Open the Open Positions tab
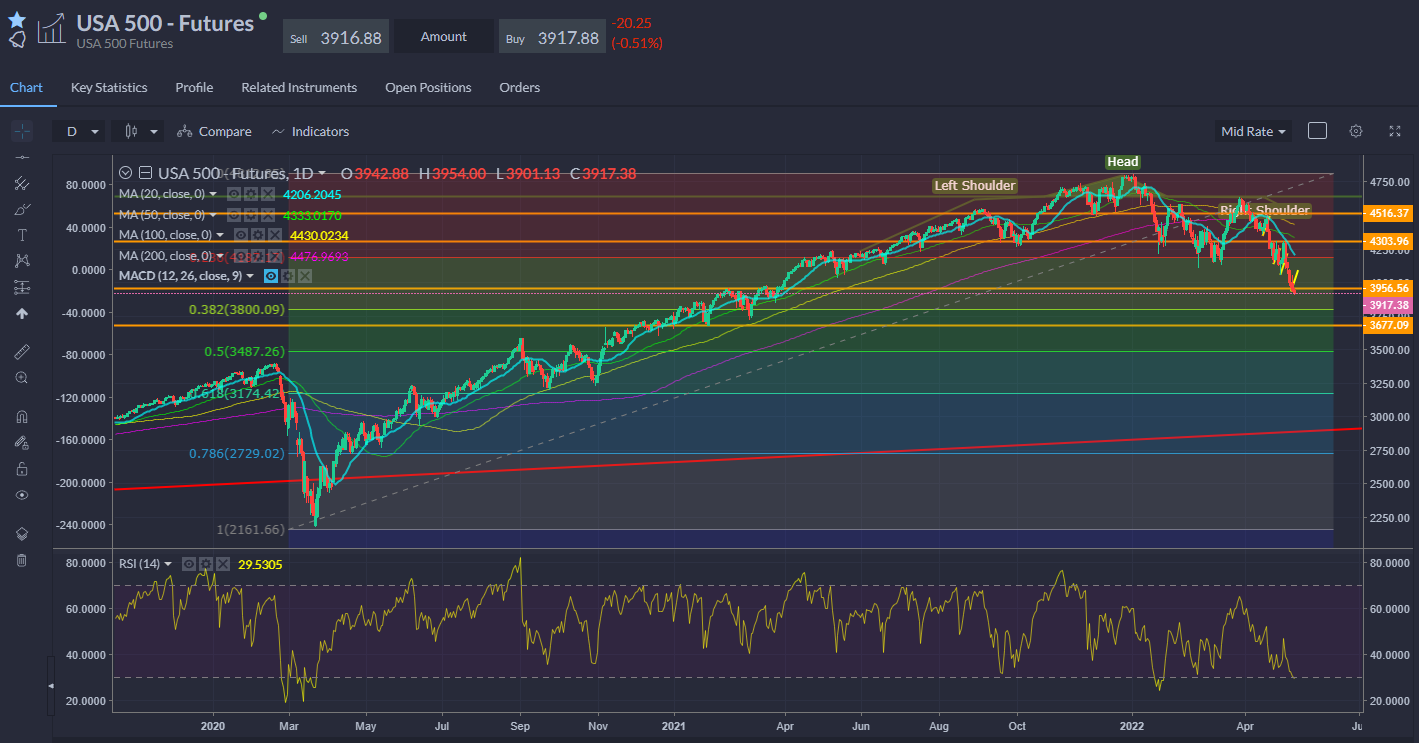1419x743 pixels. [x=428, y=87]
